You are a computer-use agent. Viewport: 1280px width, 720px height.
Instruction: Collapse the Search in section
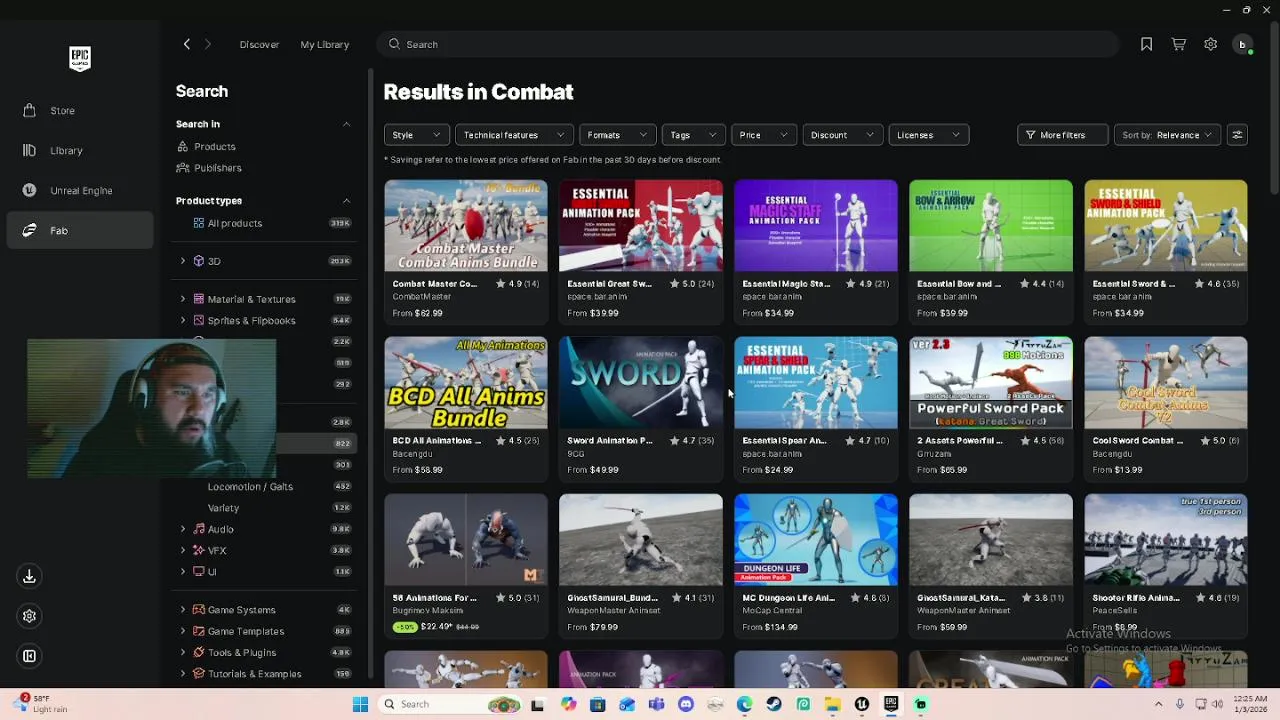pos(346,125)
